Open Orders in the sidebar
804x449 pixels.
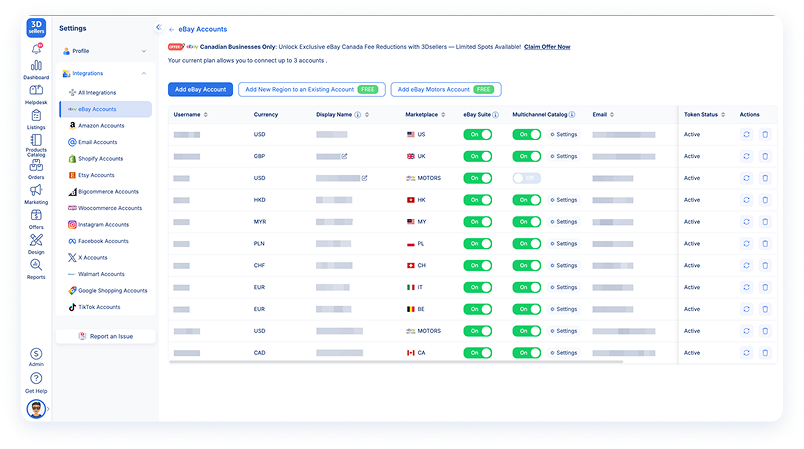click(36, 170)
